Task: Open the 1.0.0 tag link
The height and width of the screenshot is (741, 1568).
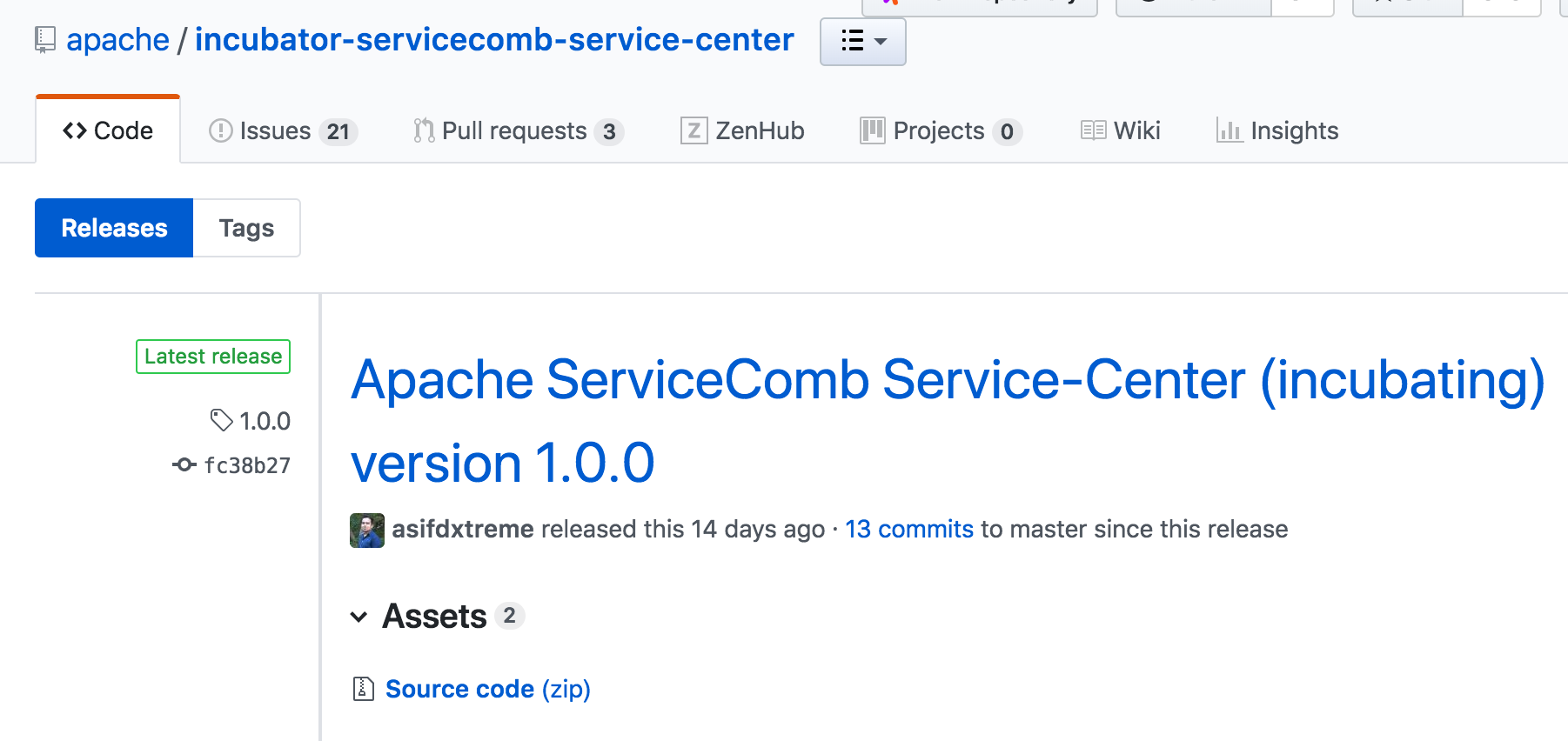Action: click(x=265, y=421)
